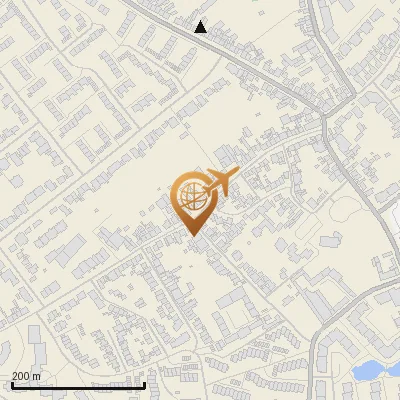This screenshot has width=400, height=400.
Task: Click the airplane on the orange pin
Action: 222,181
